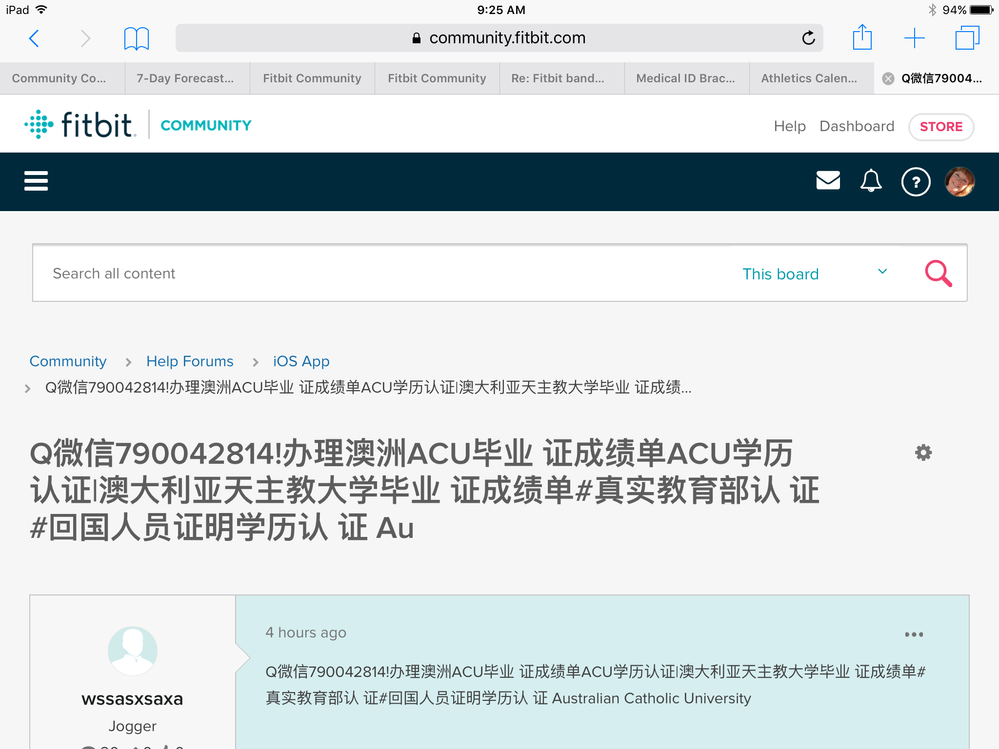Click the question mark help icon
Screen dimensions: 999x749
[916, 183]
